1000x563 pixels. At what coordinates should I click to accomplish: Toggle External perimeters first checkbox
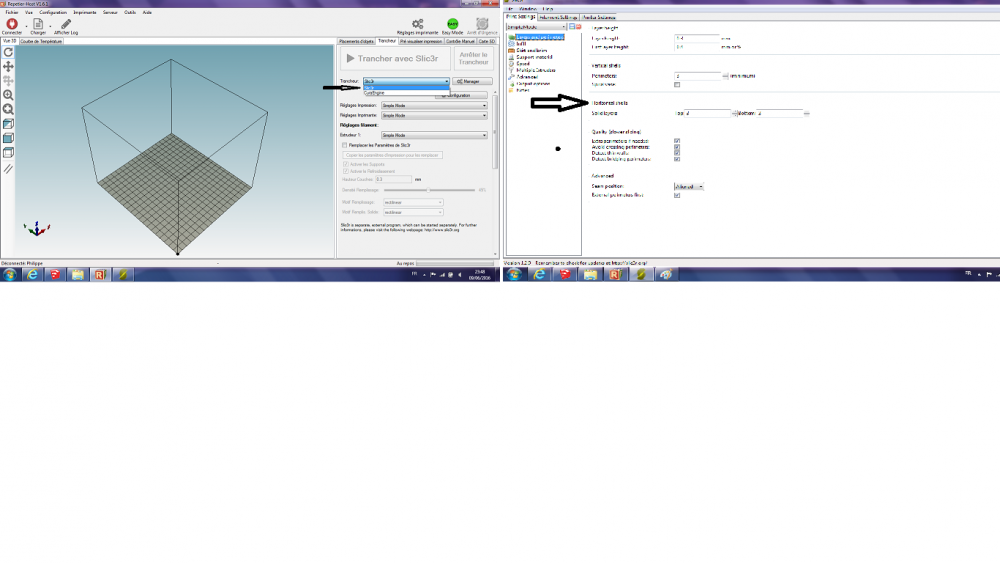[x=677, y=195]
